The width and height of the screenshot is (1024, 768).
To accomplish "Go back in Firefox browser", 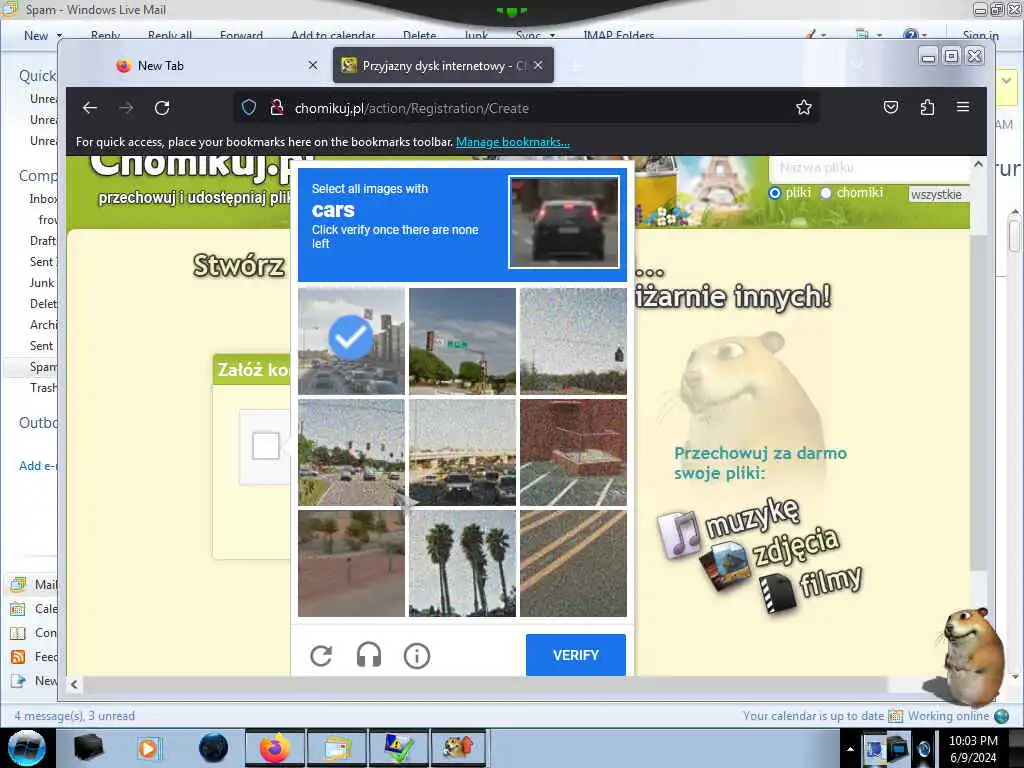I will tap(90, 108).
